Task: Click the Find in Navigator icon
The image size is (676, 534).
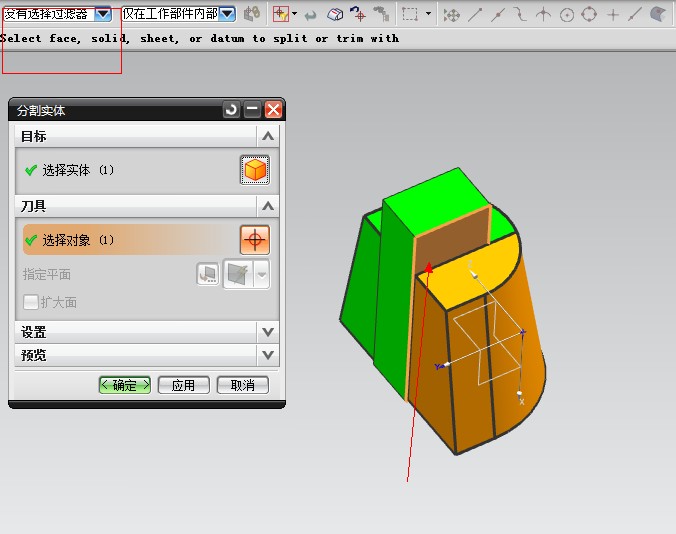Action: [381, 14]
